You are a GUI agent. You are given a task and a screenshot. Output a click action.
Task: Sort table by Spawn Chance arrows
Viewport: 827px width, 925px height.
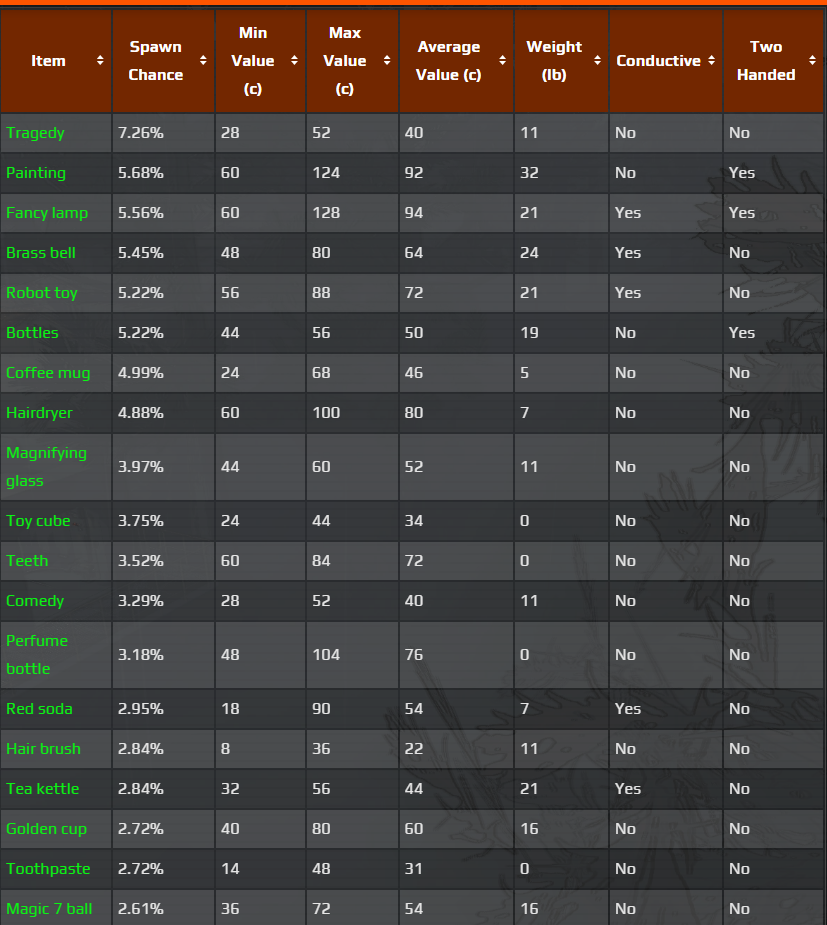click(203, 61)
